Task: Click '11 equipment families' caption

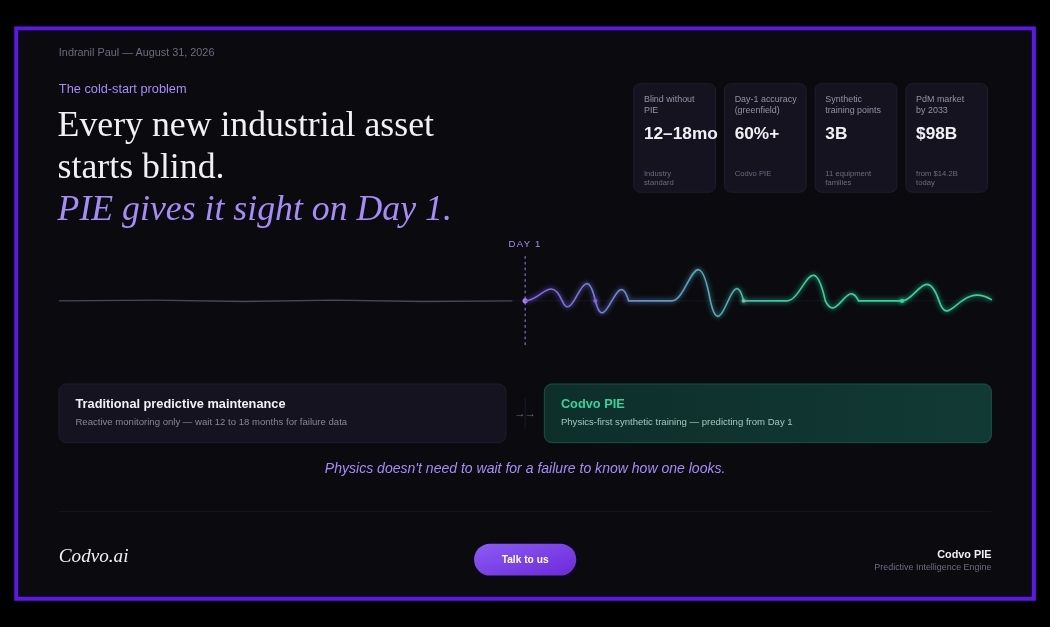Action: 848,178
